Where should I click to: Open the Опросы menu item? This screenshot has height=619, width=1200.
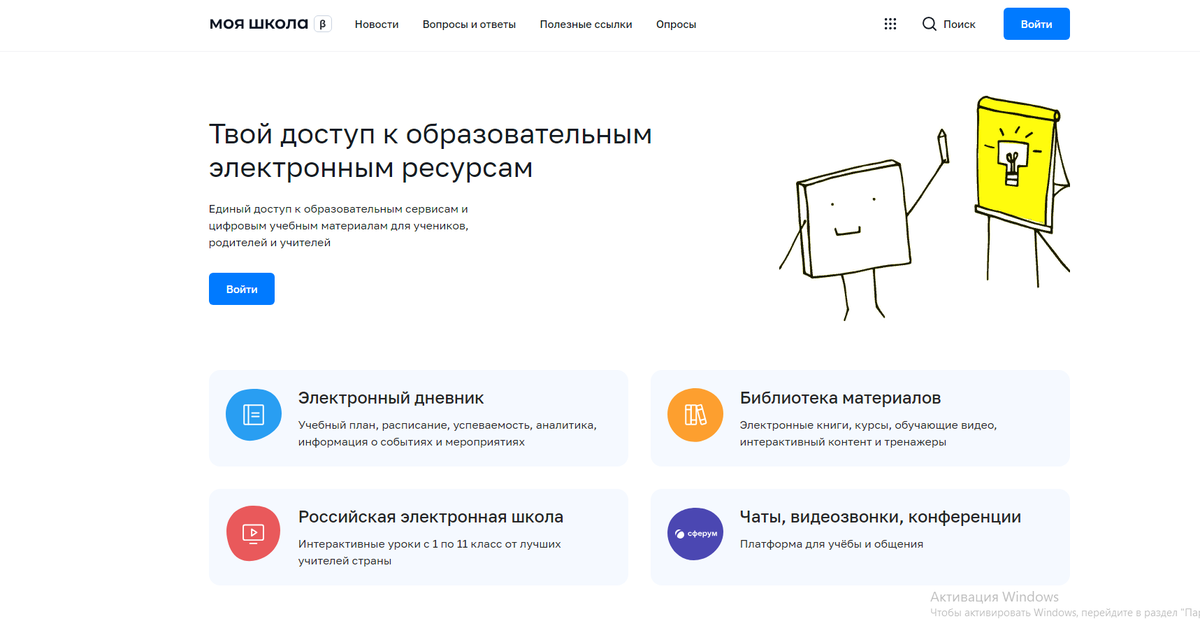pyautogui.click(x=676, y=24)
